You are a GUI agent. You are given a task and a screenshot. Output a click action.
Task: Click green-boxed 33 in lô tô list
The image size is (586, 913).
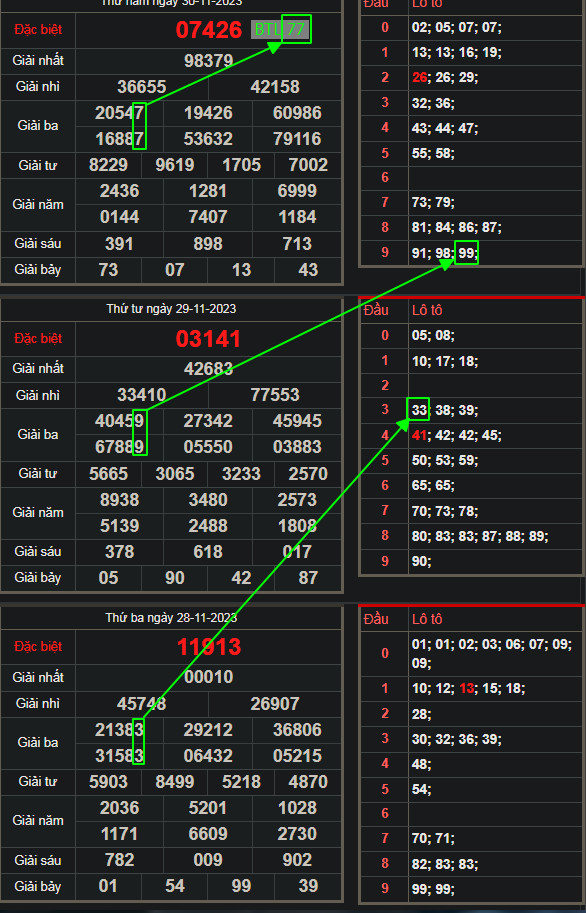point(418,410)
